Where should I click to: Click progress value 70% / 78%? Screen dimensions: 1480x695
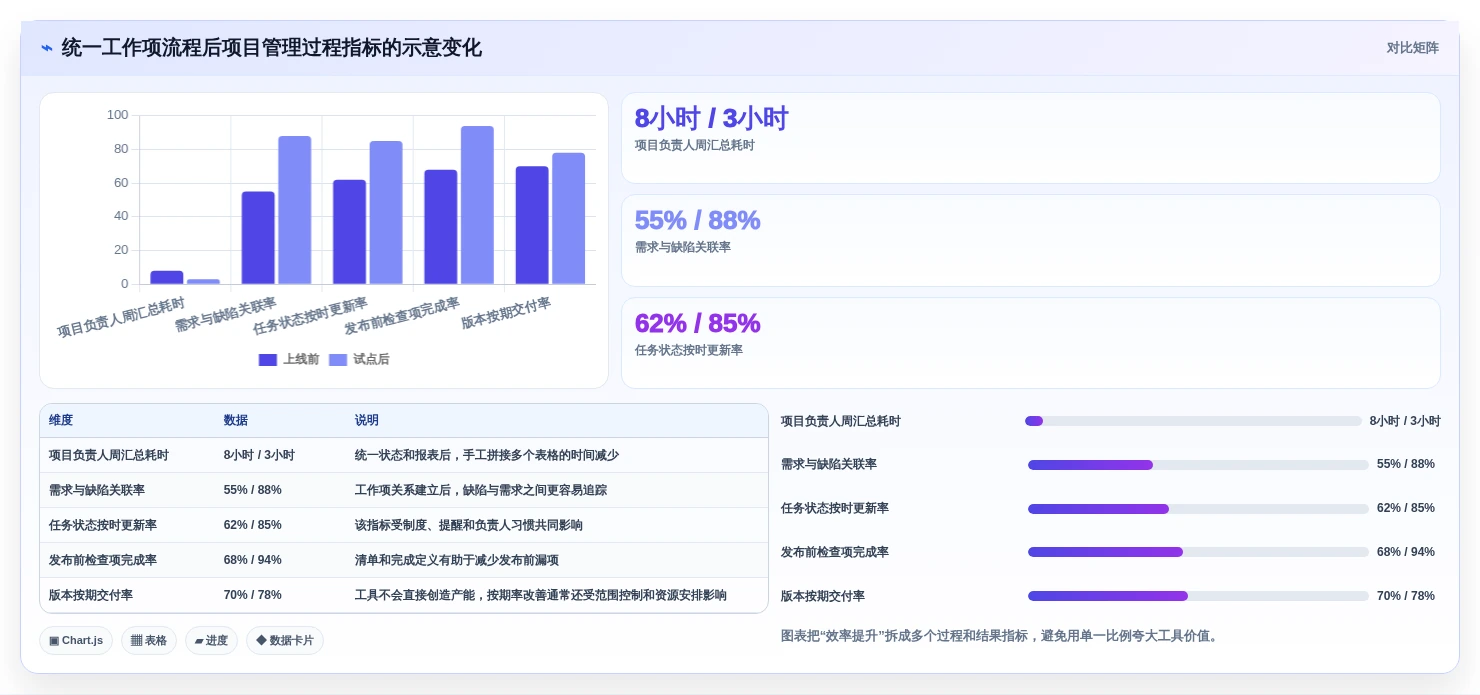tap(1406, 596)
